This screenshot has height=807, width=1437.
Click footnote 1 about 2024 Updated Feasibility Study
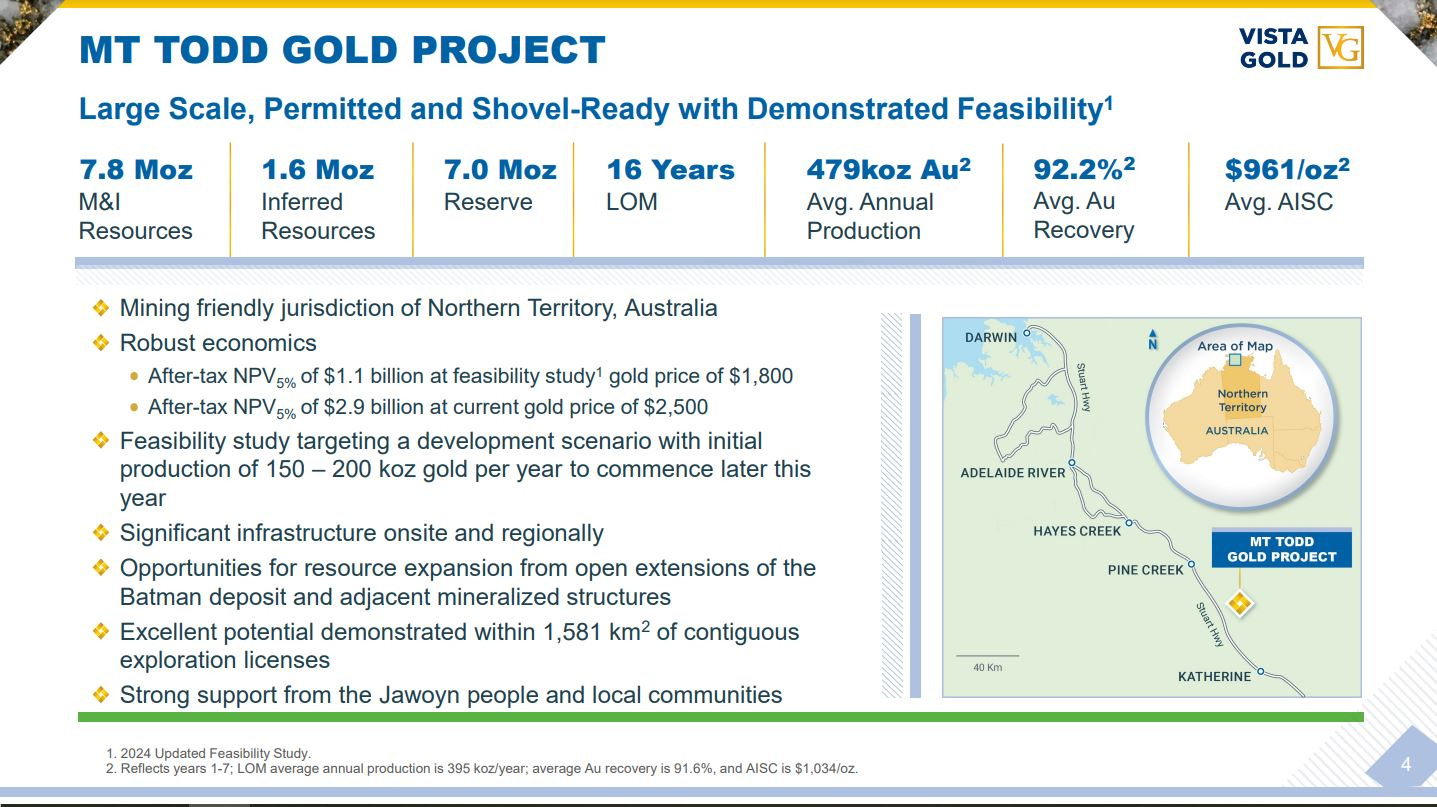[208, 753]
